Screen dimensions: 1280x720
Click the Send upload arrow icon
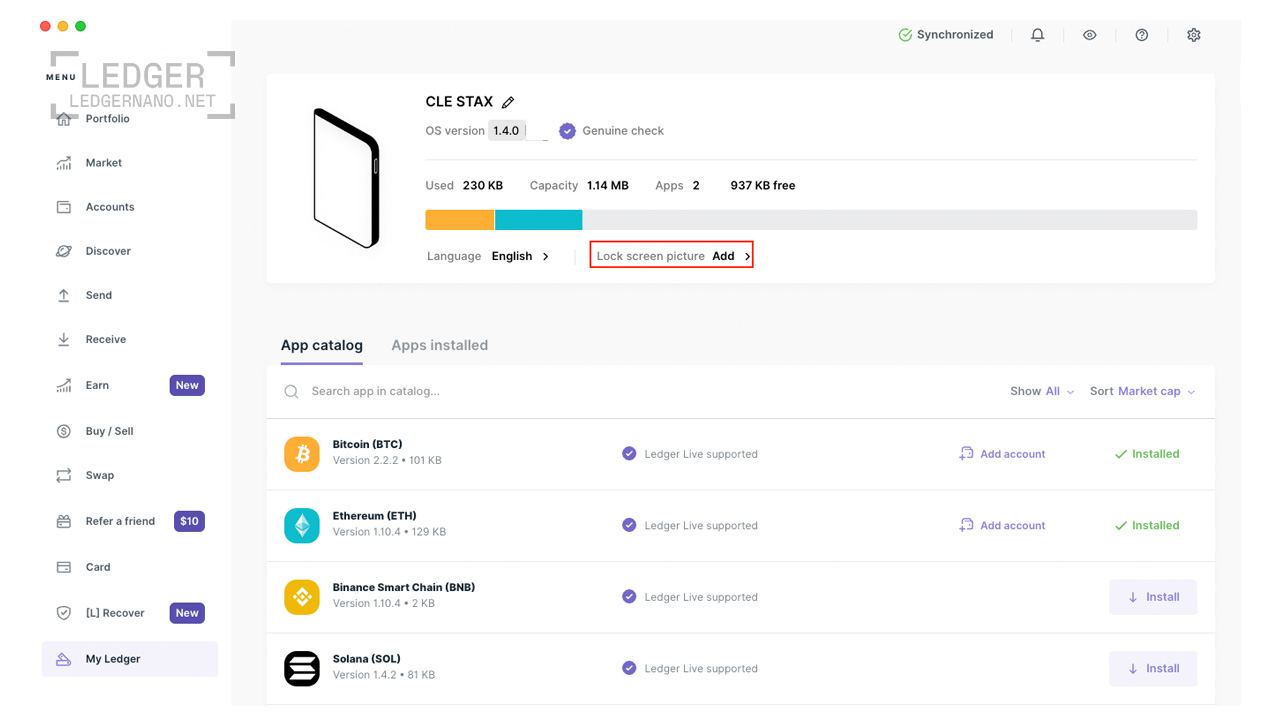click(64, 295)
